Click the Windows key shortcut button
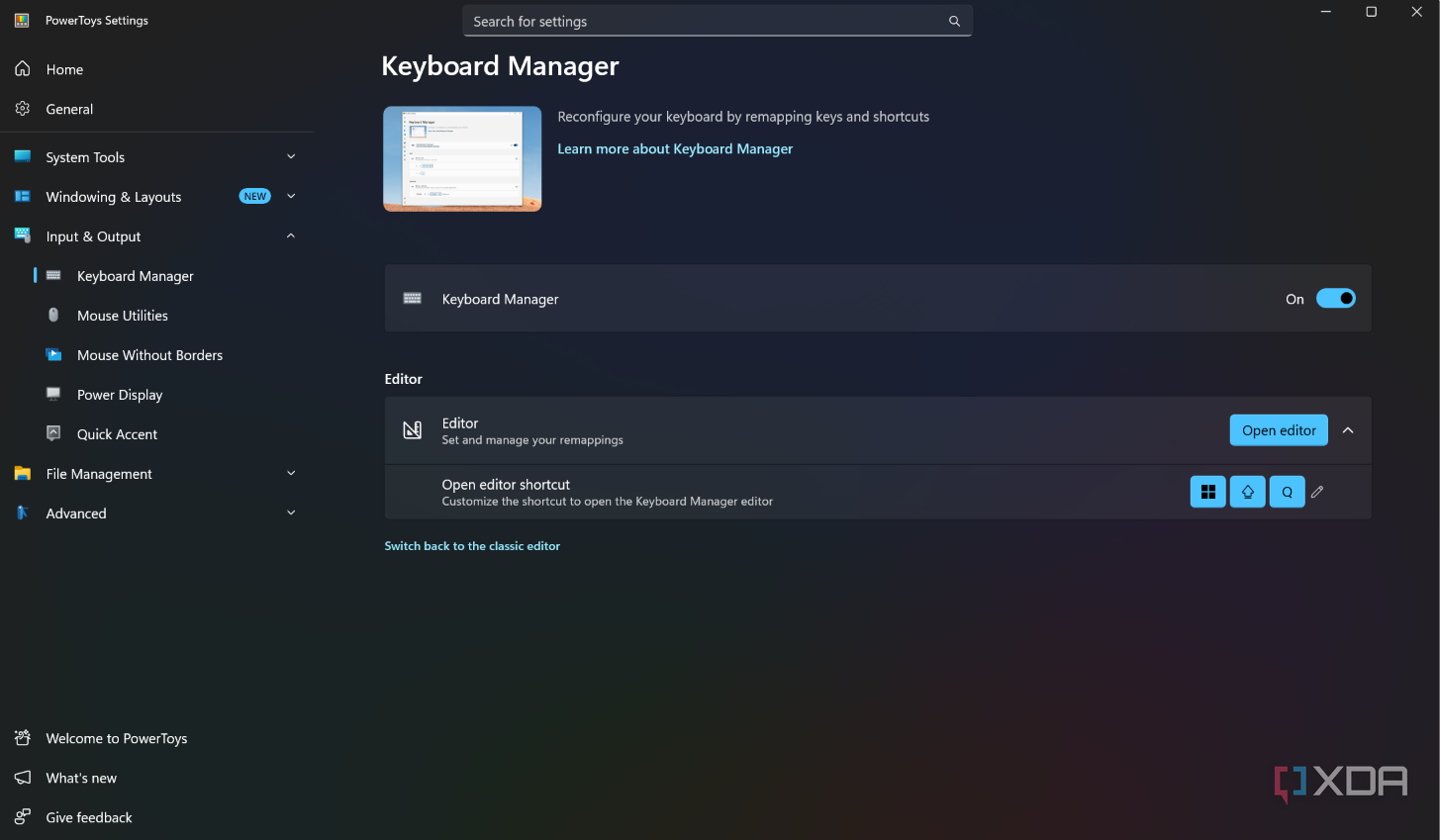 pos(1208,492)
